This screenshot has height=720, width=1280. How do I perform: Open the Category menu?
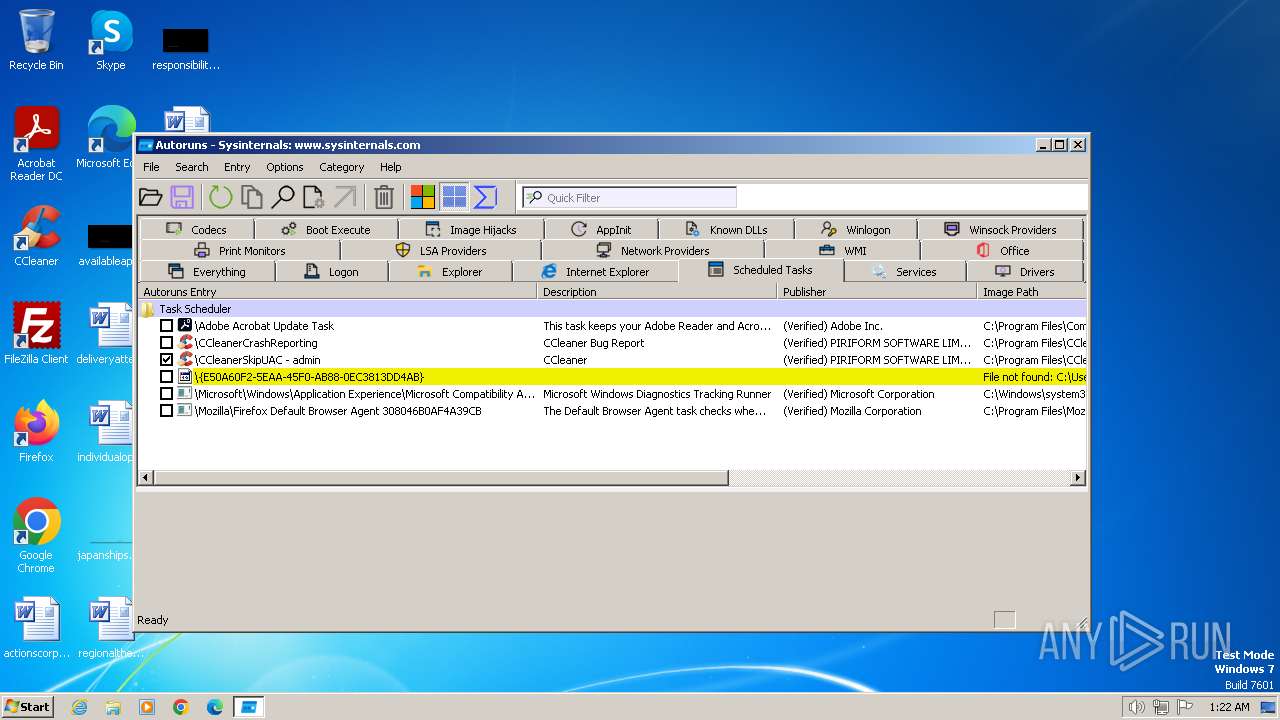(x=342, y=167)
